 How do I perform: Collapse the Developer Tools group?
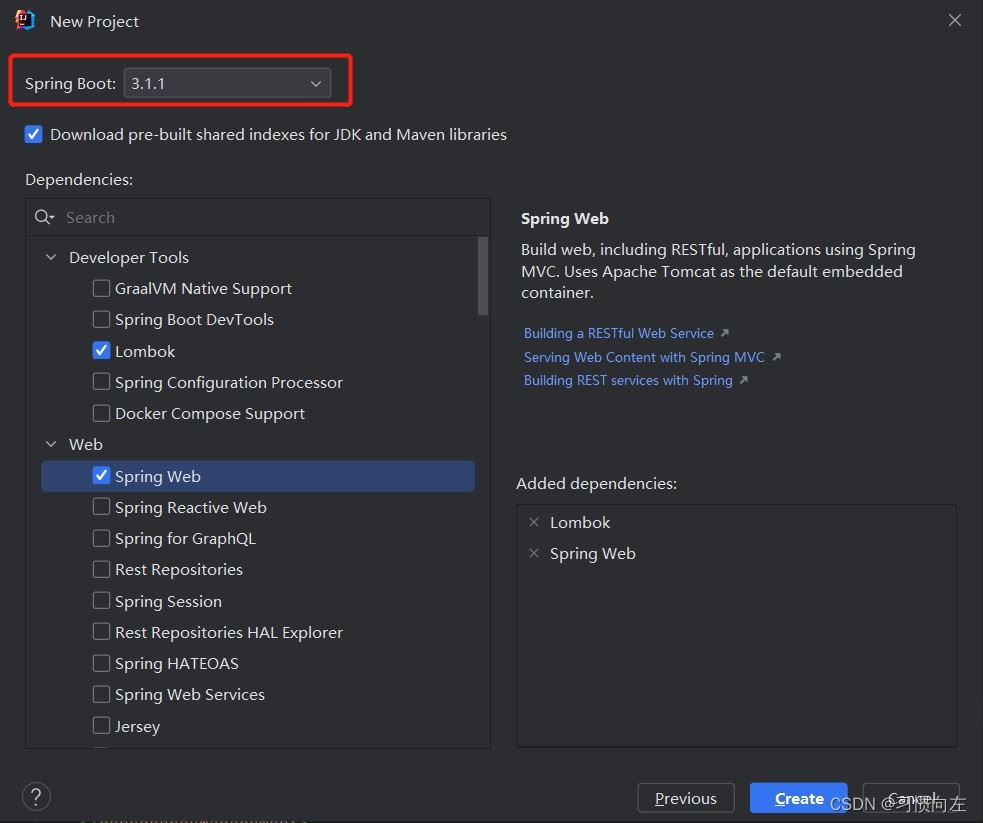point(51,257)
